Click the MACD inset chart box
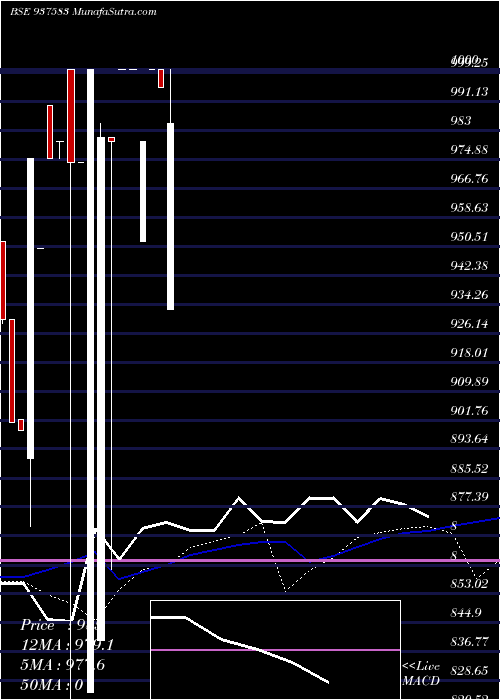The width and height of the screenshot is (500, 700). click(x=275, y=650)
